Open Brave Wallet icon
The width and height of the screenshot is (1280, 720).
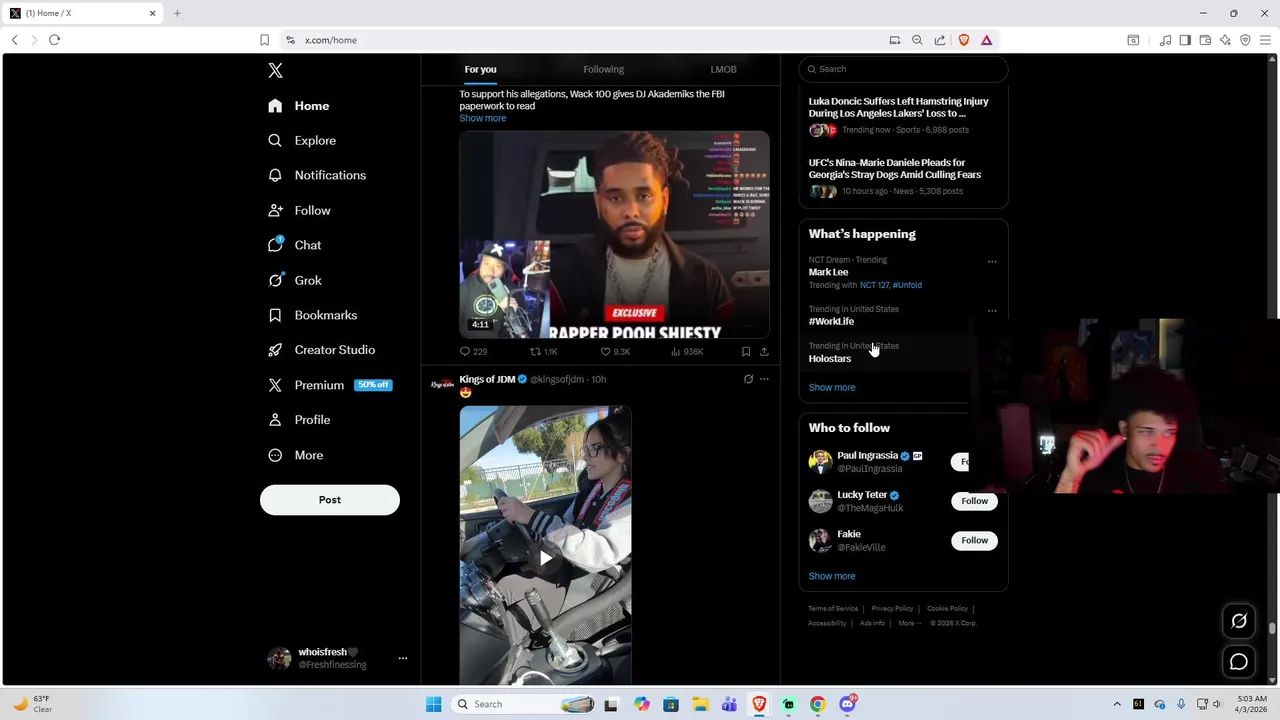pyautogui.click(x=1205, y=40)
